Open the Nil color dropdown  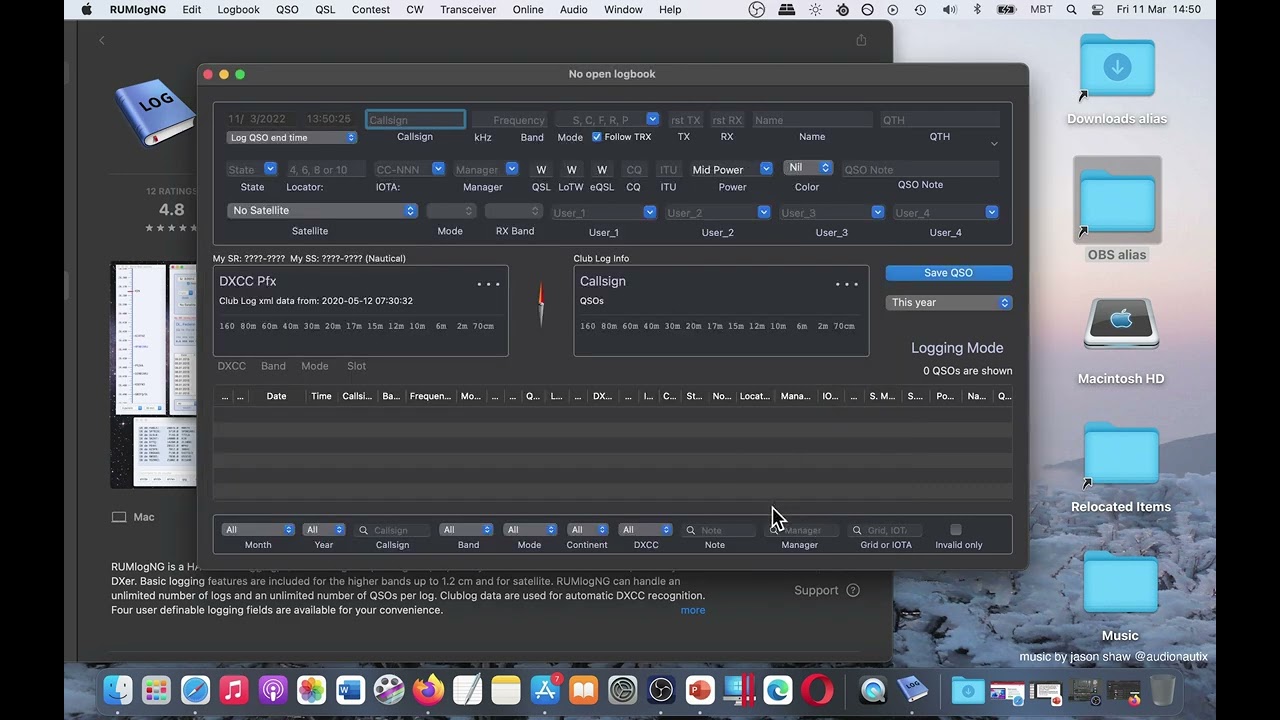[809, 168]
